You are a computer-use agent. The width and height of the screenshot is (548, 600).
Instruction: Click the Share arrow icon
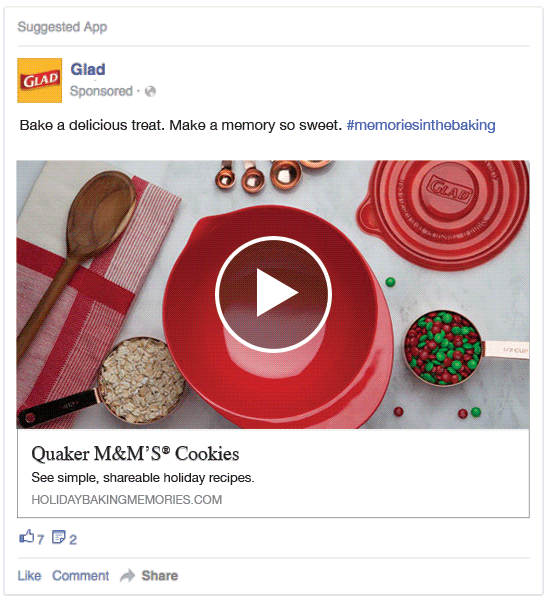click(x=127, y=576)
